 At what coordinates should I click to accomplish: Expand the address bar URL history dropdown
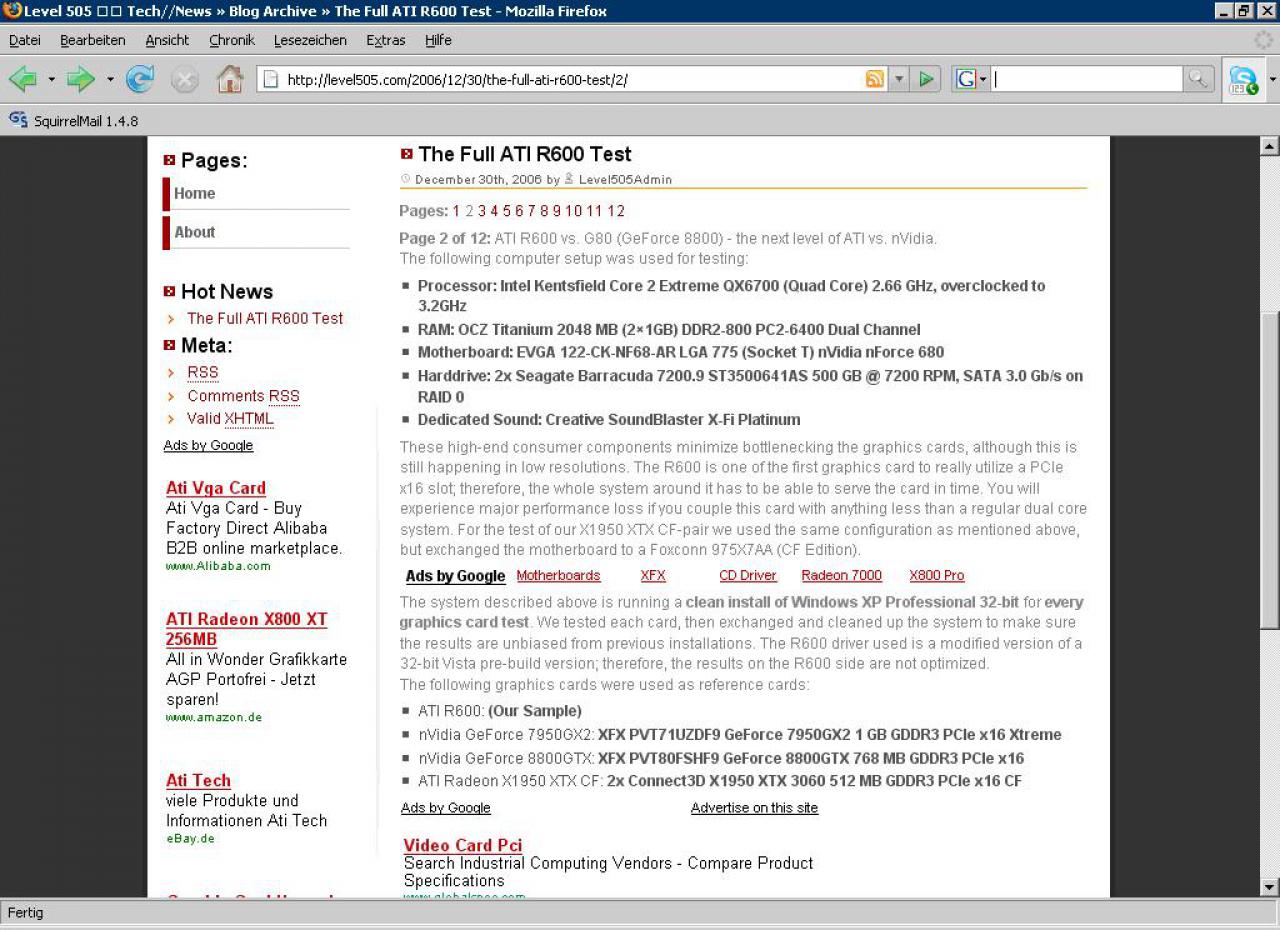point(899,79)
